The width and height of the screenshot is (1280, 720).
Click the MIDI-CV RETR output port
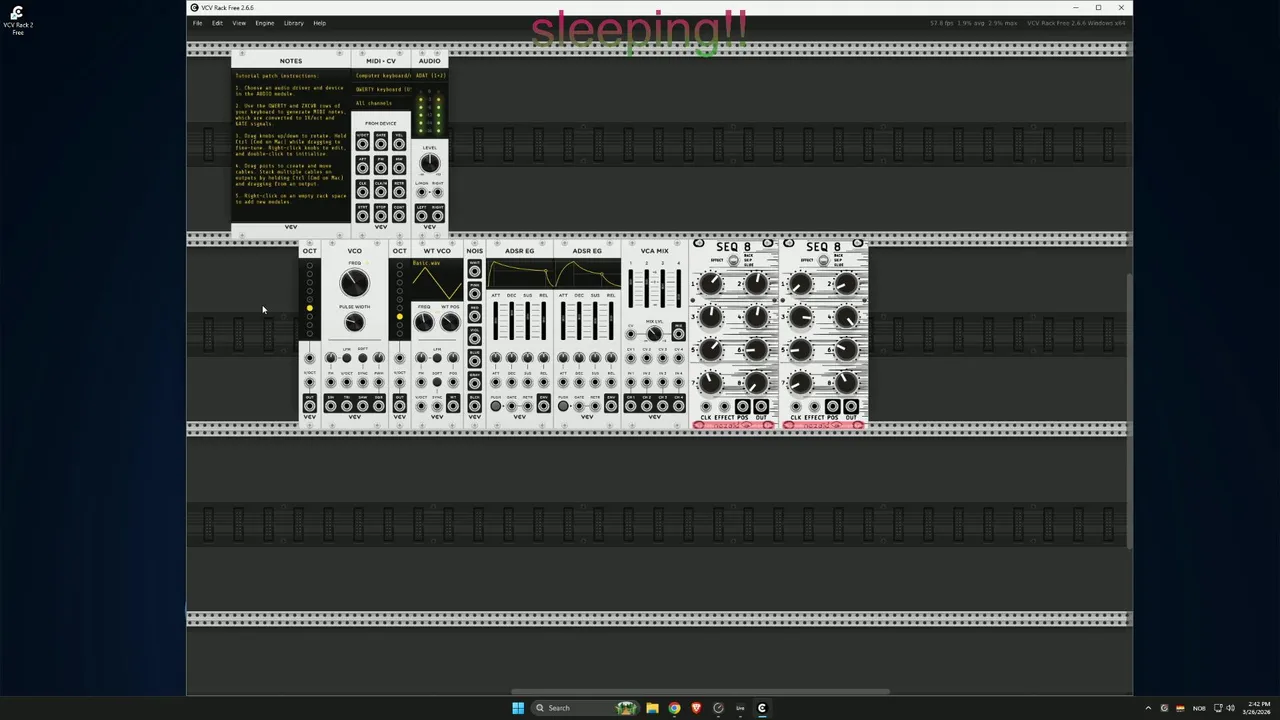tap(399, 192)
